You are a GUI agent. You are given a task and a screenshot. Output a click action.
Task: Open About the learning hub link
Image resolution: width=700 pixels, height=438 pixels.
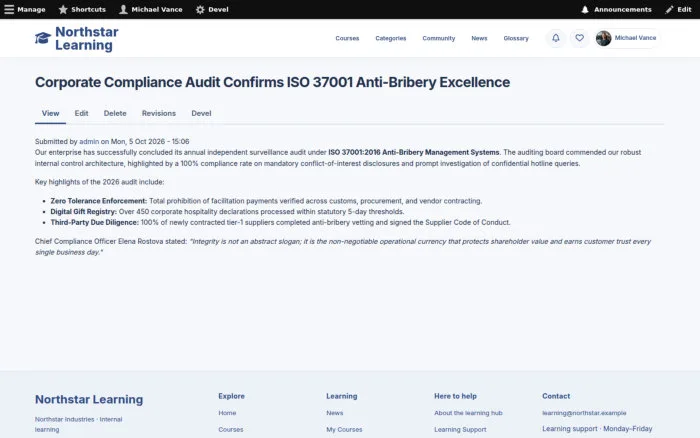(468, 413)
